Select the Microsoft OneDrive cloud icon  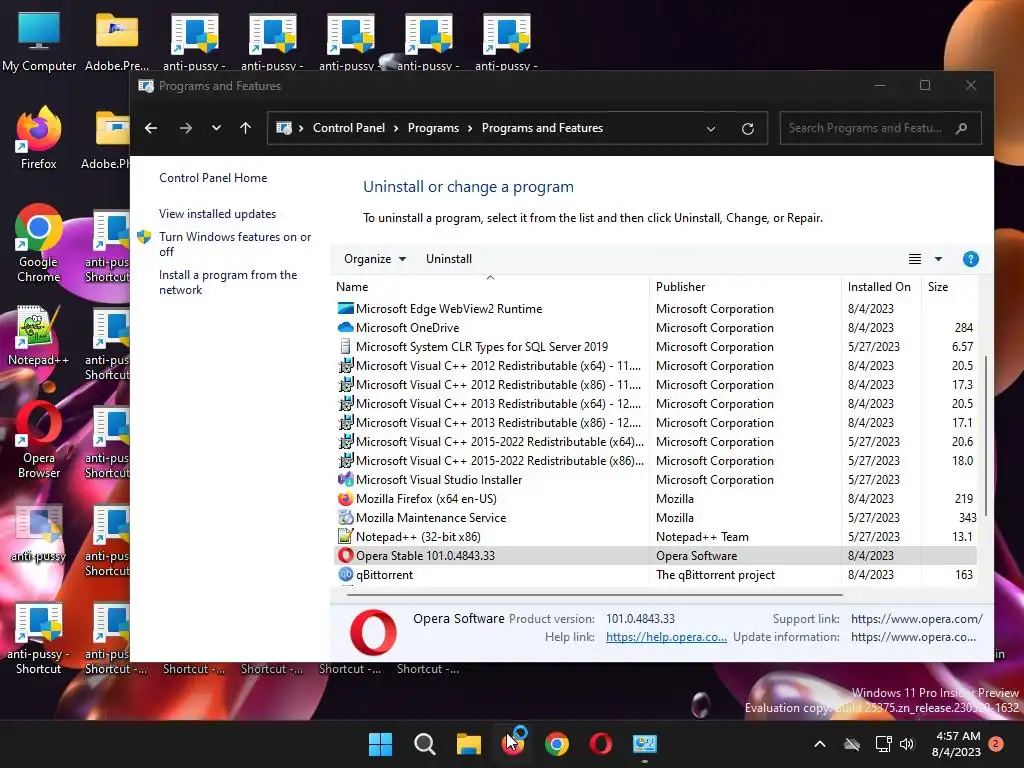coord(345,327)
